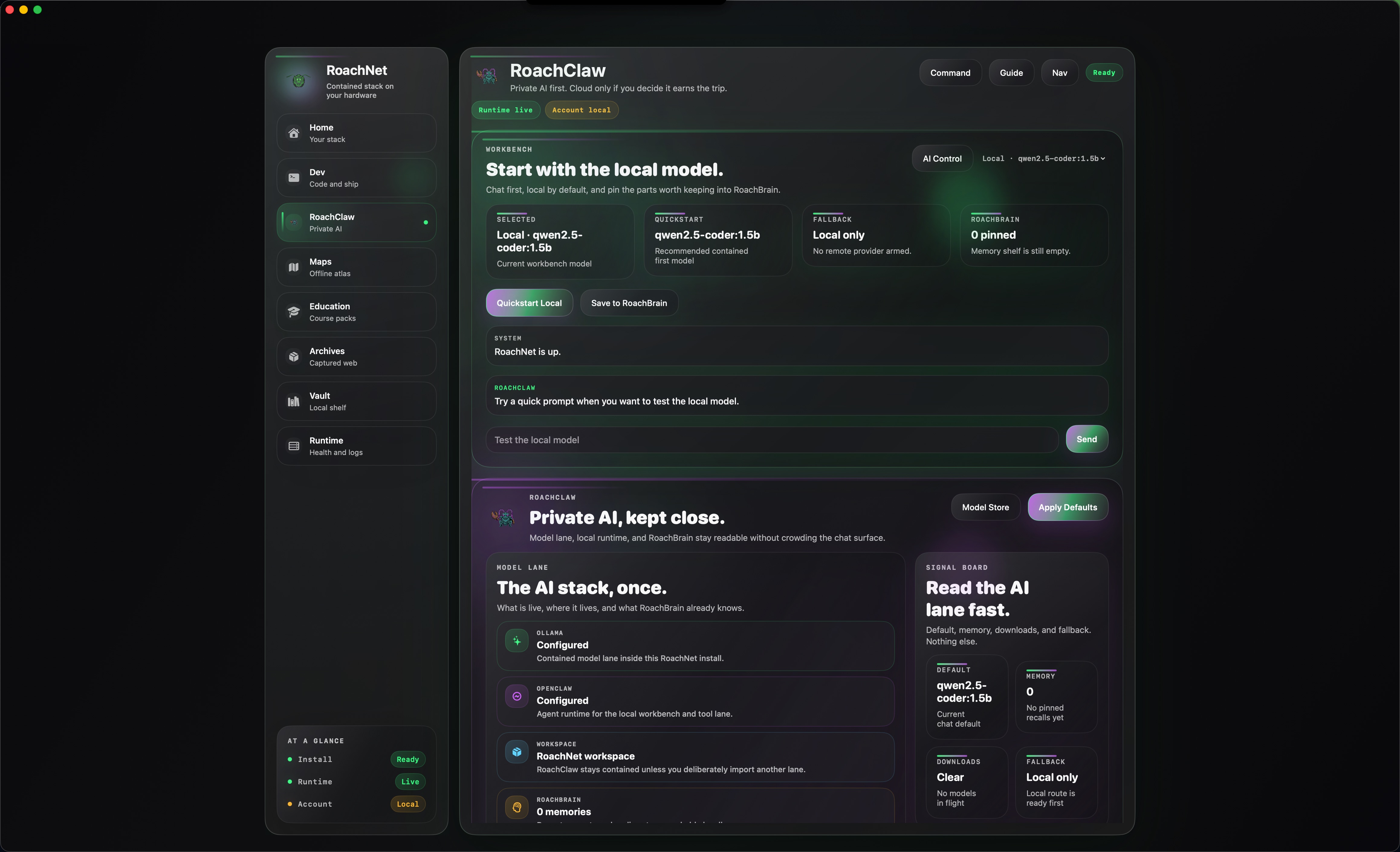
Task: Click the Test the local model field
Action: point(771,440)
